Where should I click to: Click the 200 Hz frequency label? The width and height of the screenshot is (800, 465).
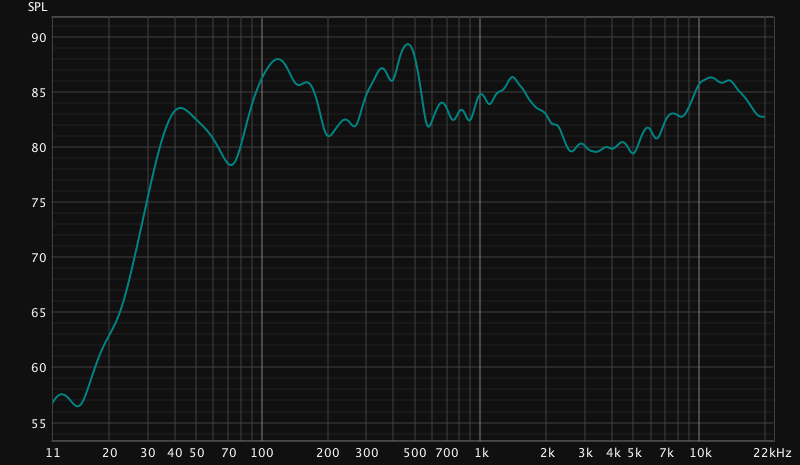point(328,453)
